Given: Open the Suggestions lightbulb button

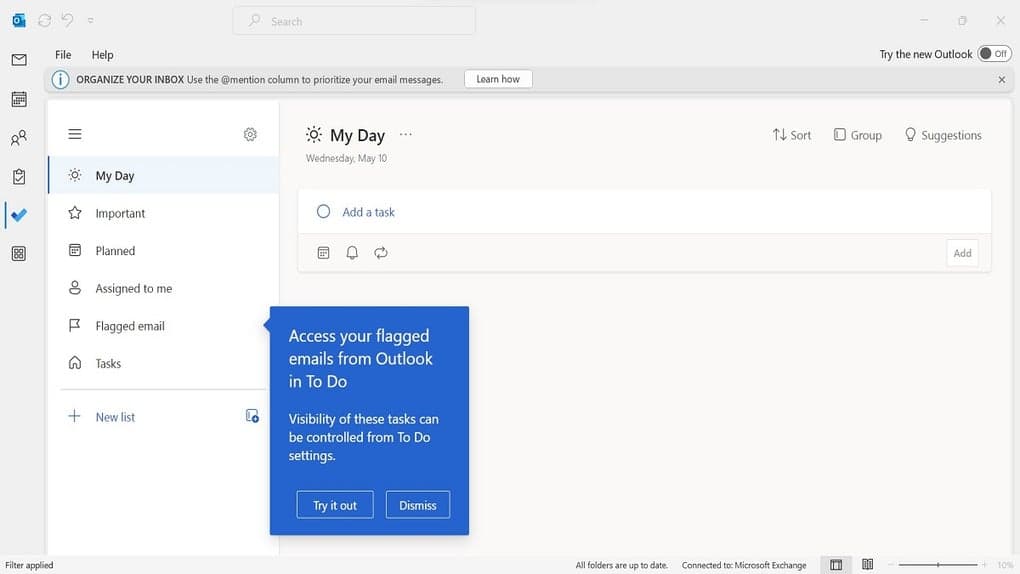Looking at the screenshot, I should click(x=943, y=135).
